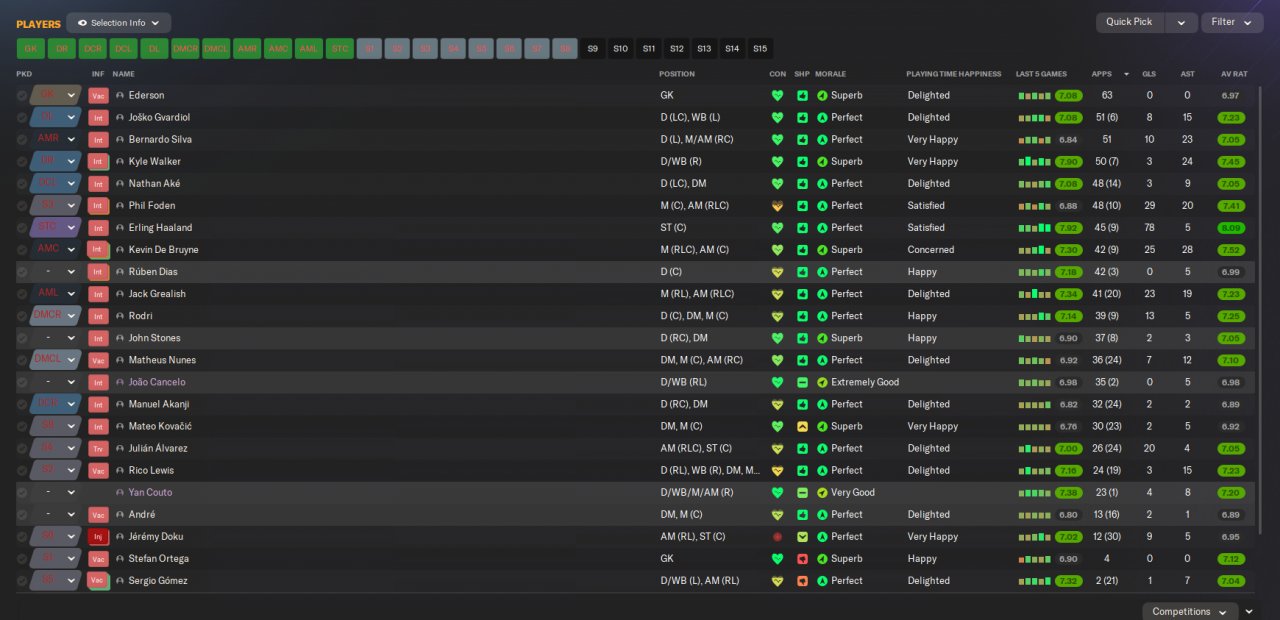
Task: Click Phil Foden's orange condition heart icon
Action: point(777,206)
